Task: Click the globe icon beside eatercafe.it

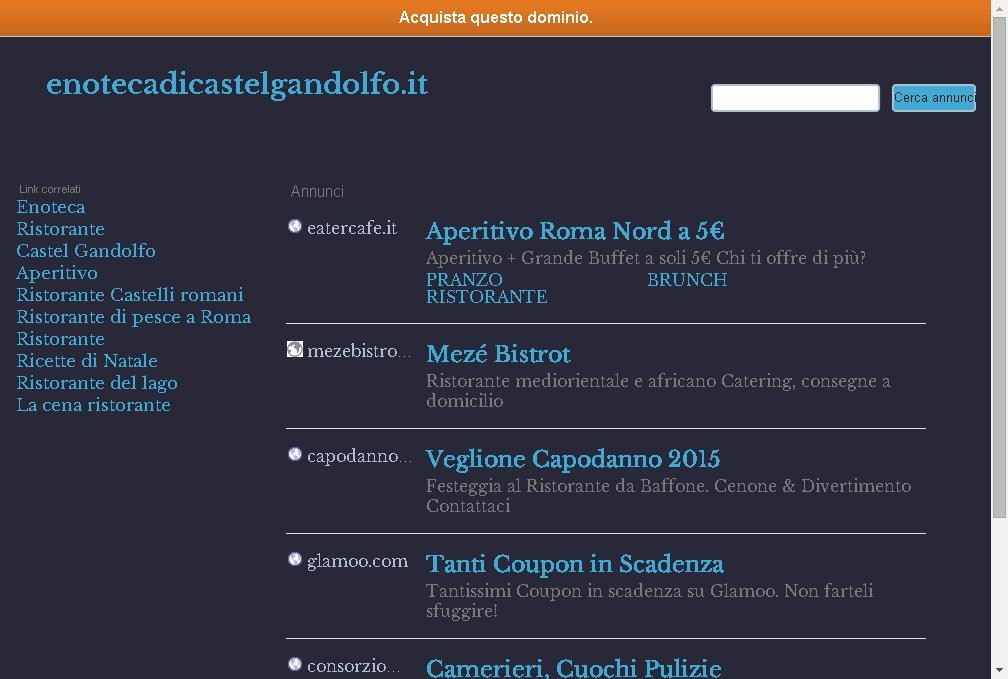Action: click(x=294, y=226)
